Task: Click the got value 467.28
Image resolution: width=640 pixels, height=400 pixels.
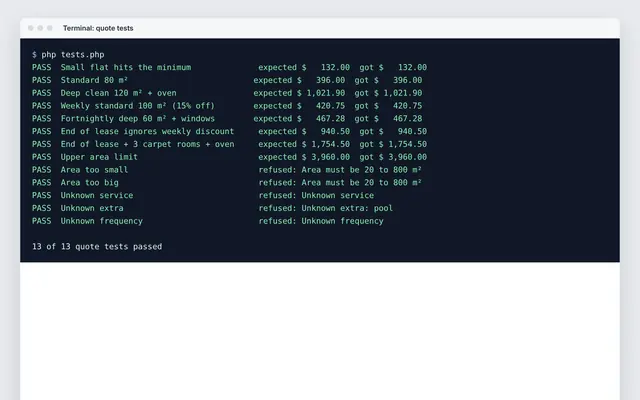Action: pyautogui.click(x=407, y=119)
